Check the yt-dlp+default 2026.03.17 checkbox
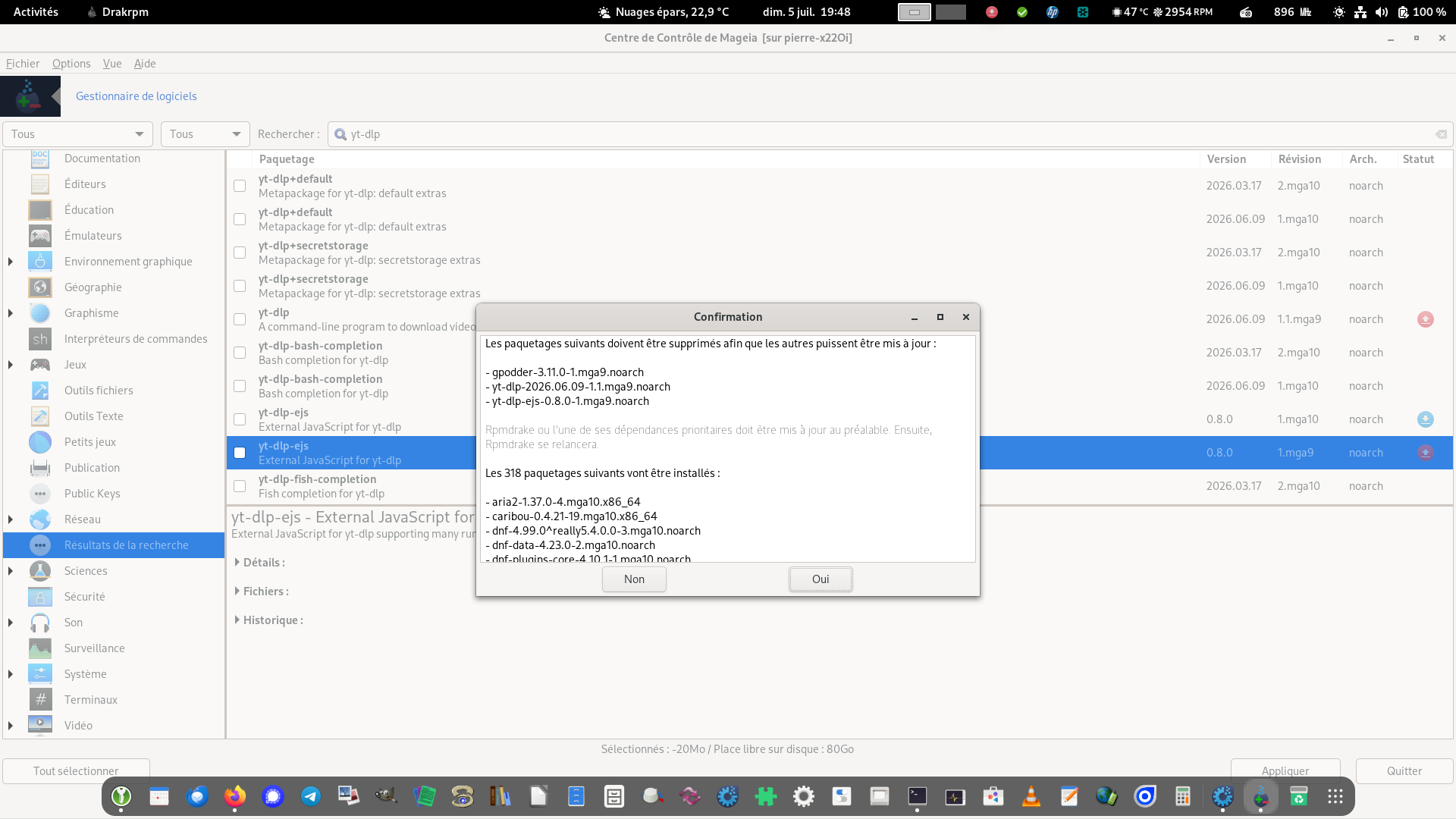1456x819 pixels. pos(240,186)
